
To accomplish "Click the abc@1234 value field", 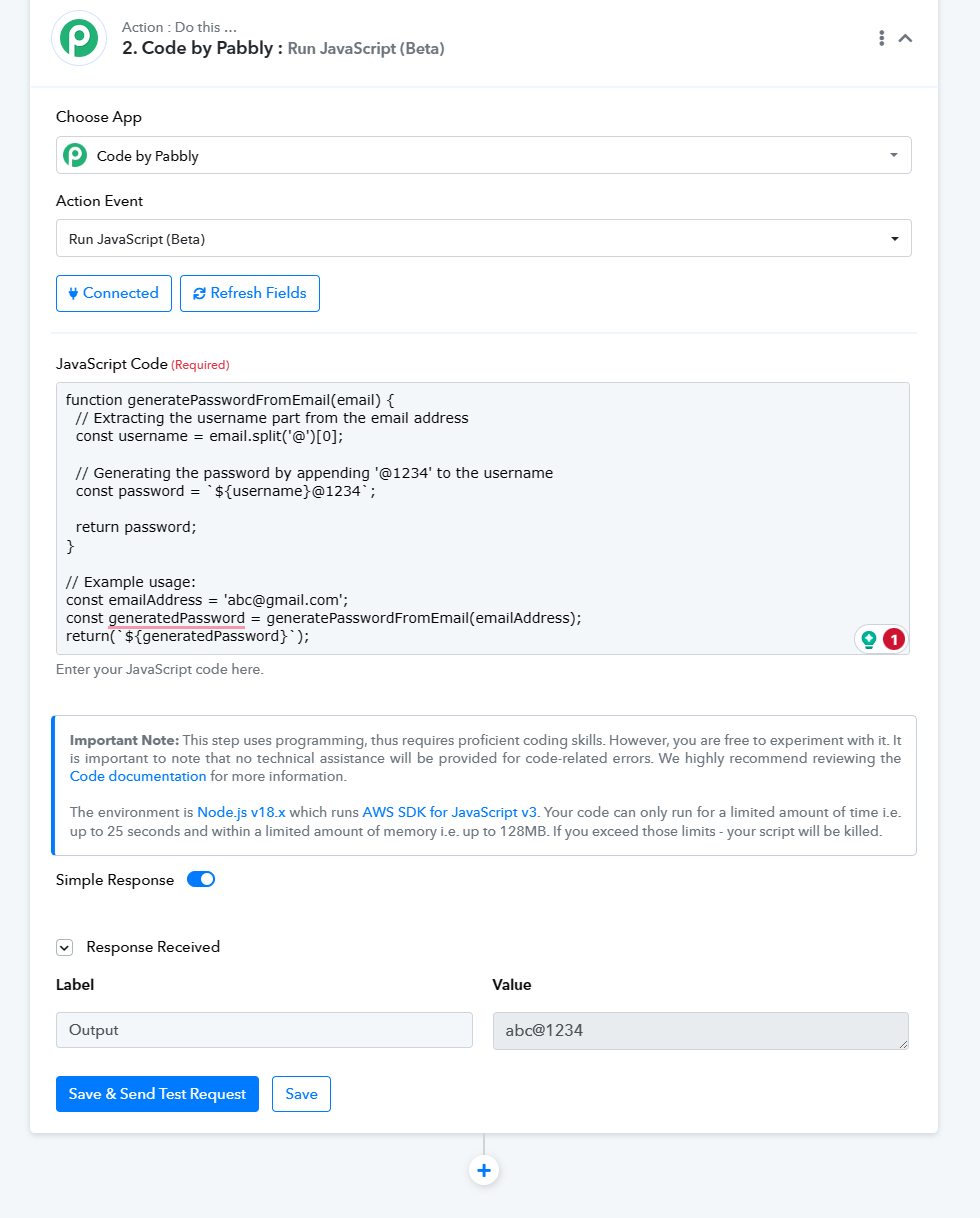I will pyautogui.click(x=701, y=1030).
